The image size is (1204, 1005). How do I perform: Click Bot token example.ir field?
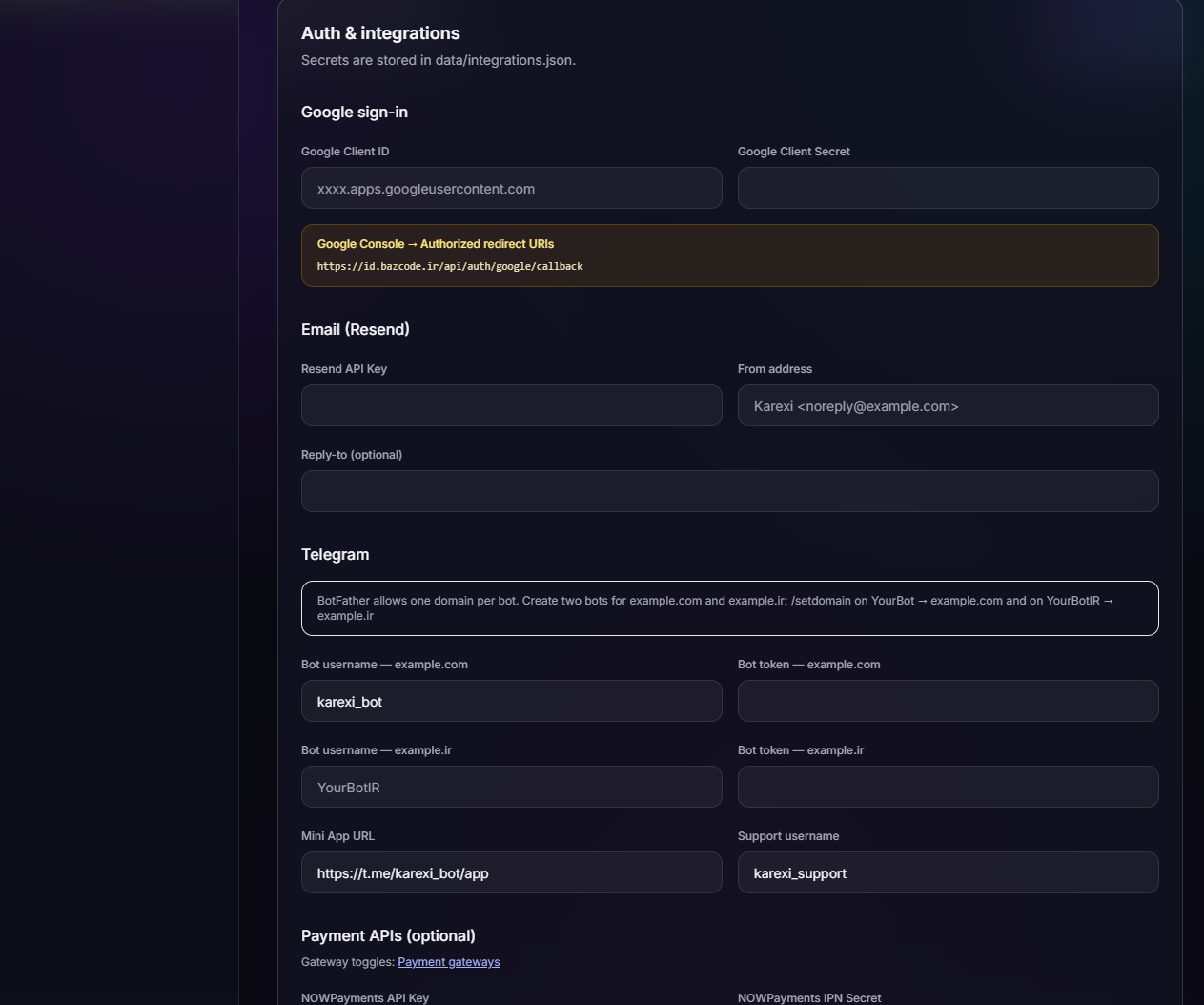pyautogui.click(x=948, y=787)
